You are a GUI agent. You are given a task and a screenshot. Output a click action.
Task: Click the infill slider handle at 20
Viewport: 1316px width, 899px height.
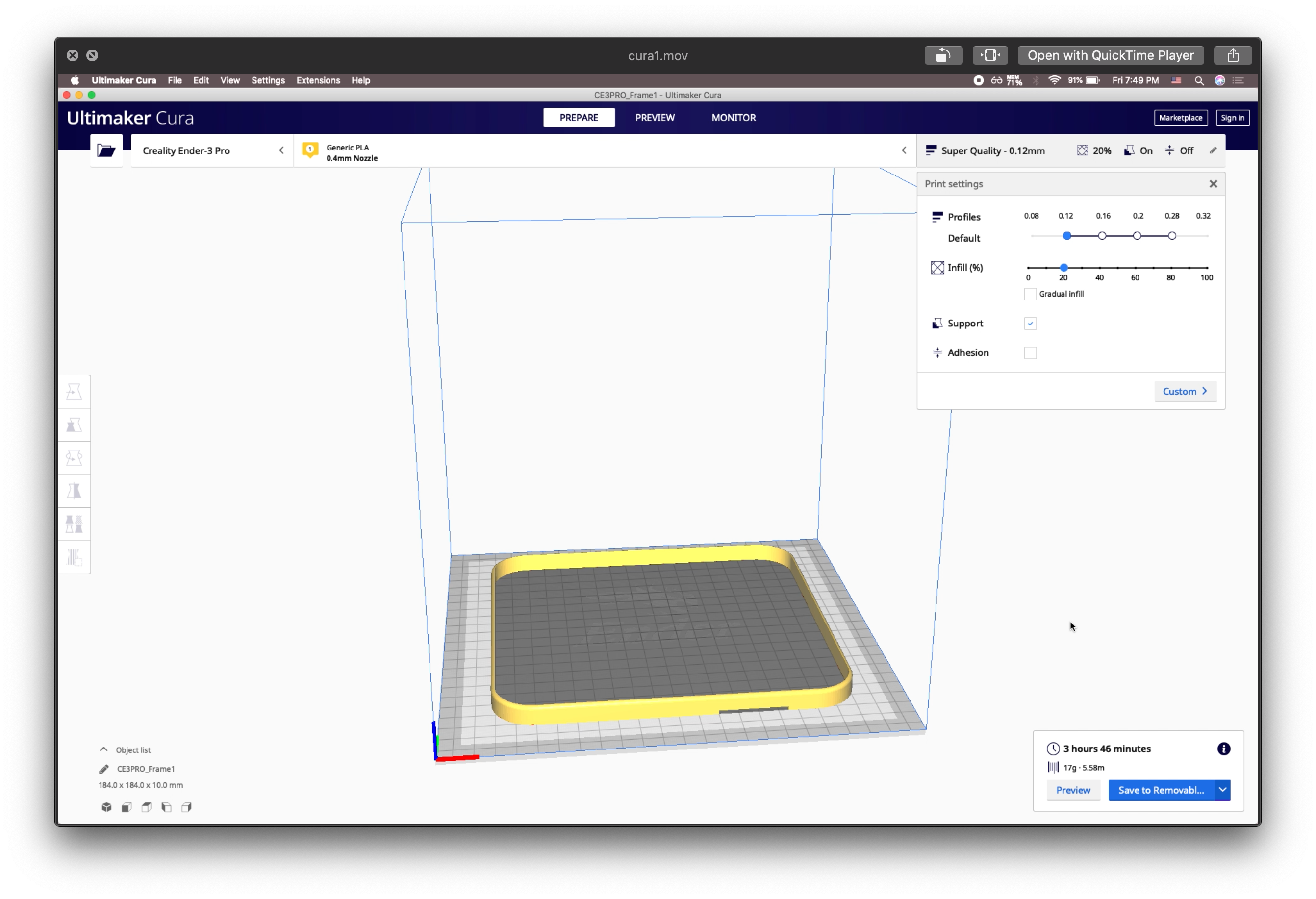1064,268
